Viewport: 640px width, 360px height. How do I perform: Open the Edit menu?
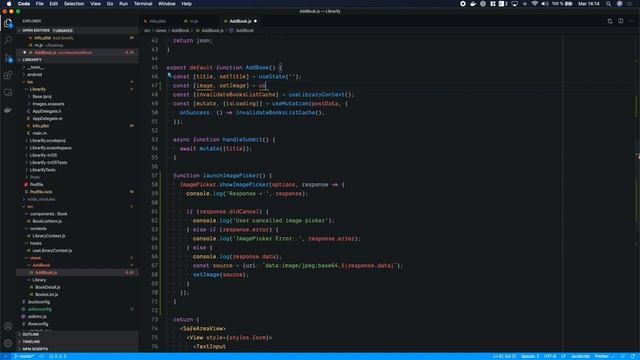(53, 4)
